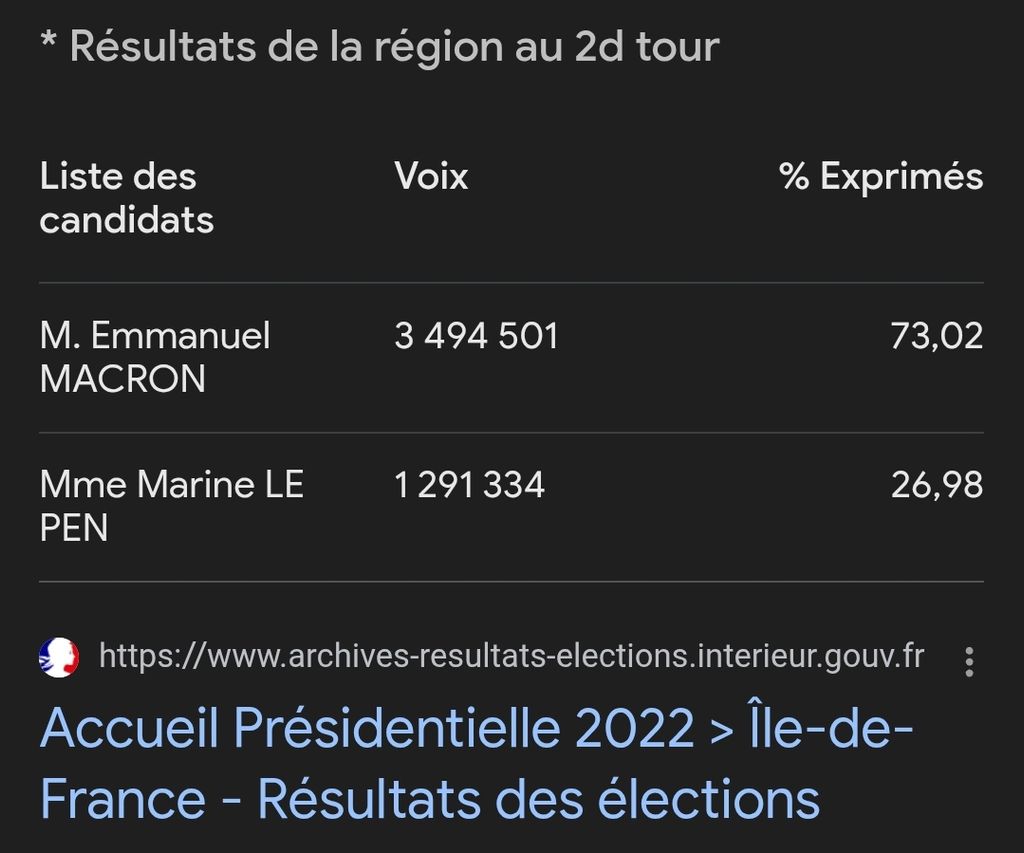Click Le Pen's percentage 26,98
1024x853 pixels.
[937, 485]
